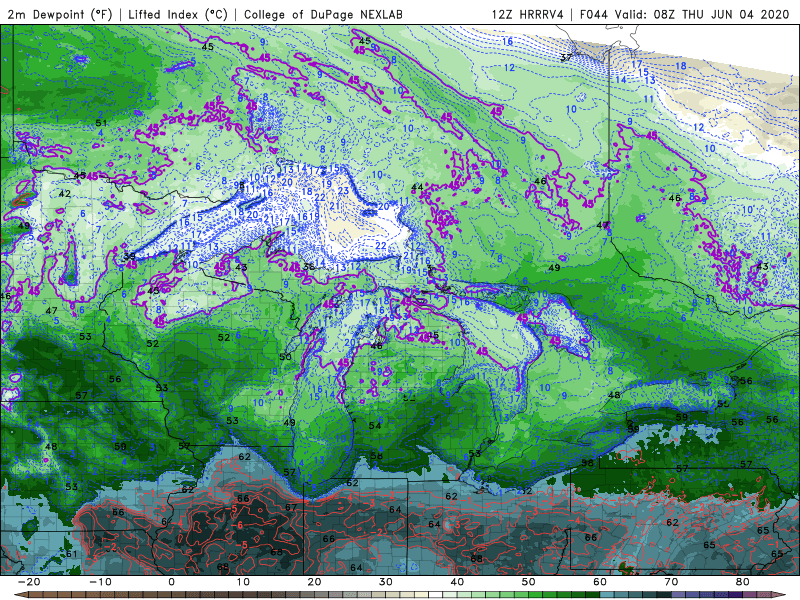Click the "40" color scale label
This screenshot has width=800, height=600.
457,582
